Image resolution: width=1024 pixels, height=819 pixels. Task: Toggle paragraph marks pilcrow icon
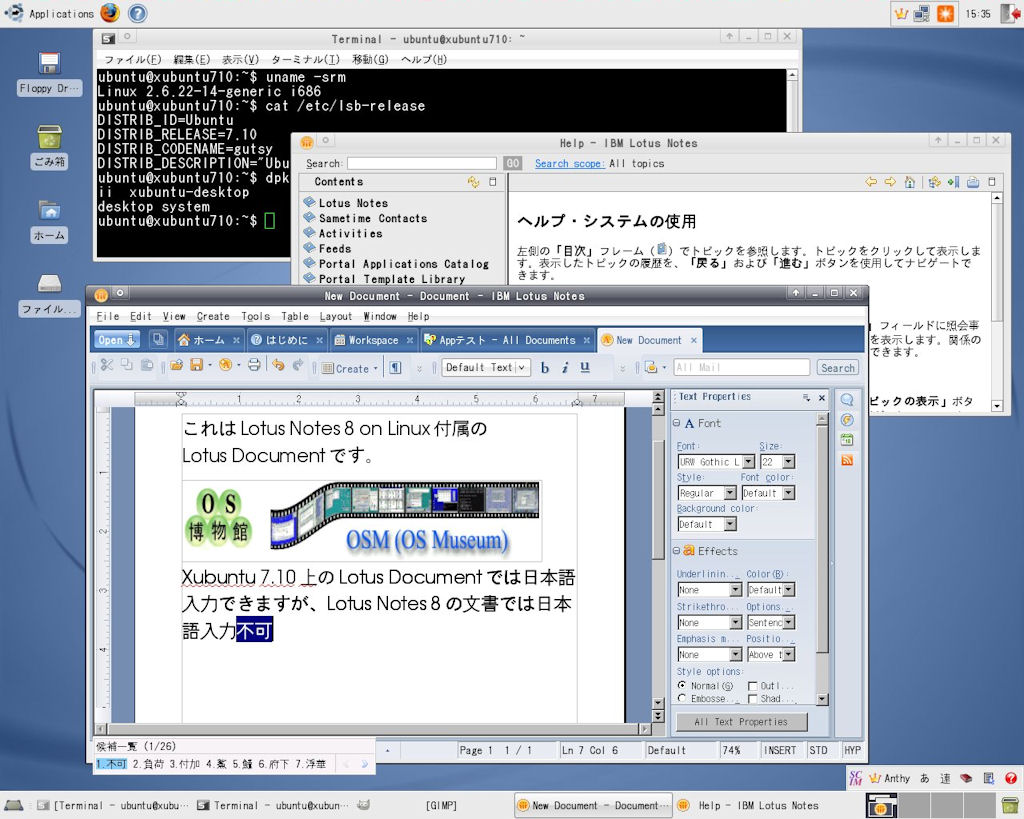(x=395, y=368)
